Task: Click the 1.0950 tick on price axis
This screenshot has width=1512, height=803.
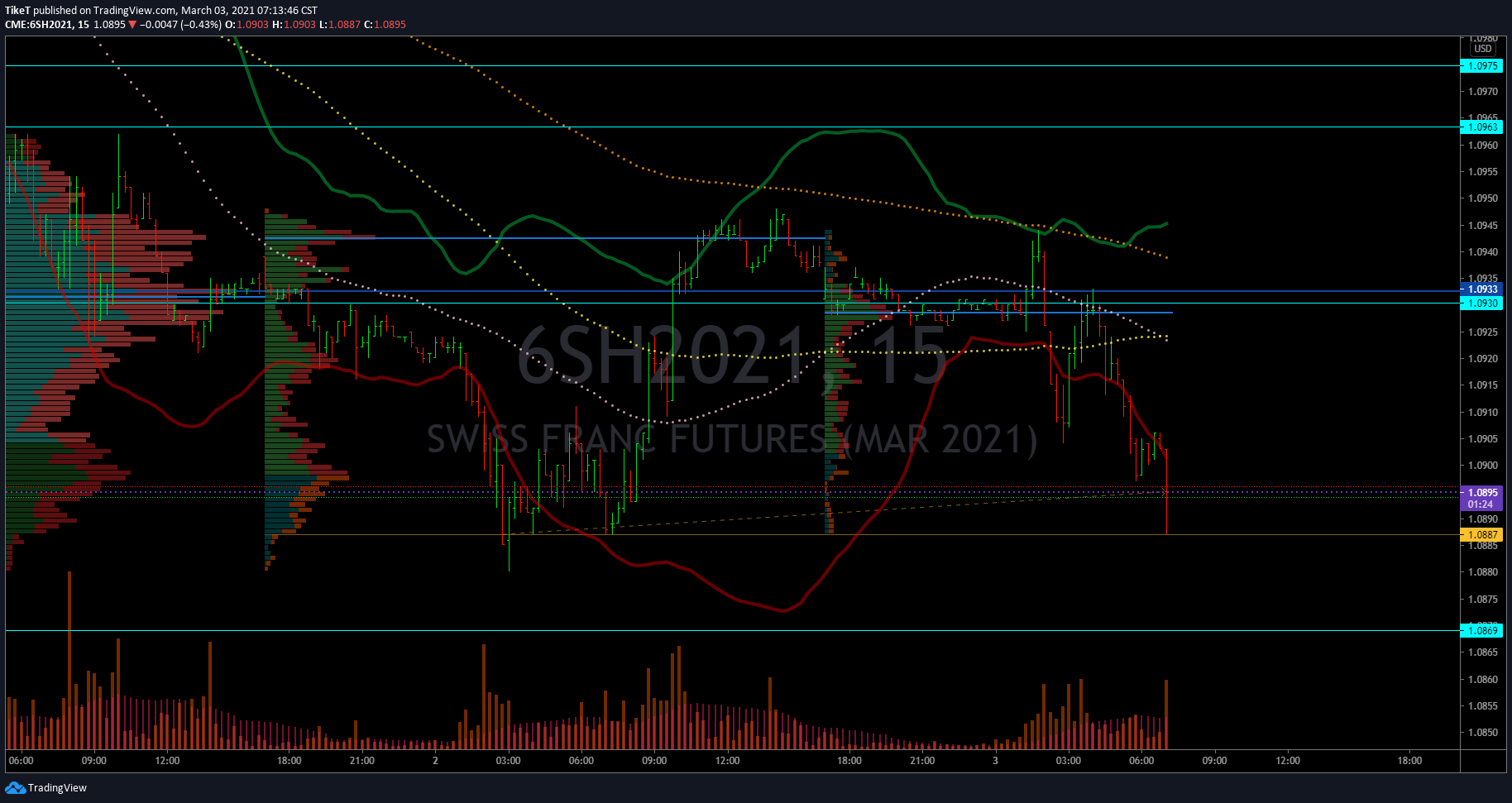Action: [x=1482, y=198]
